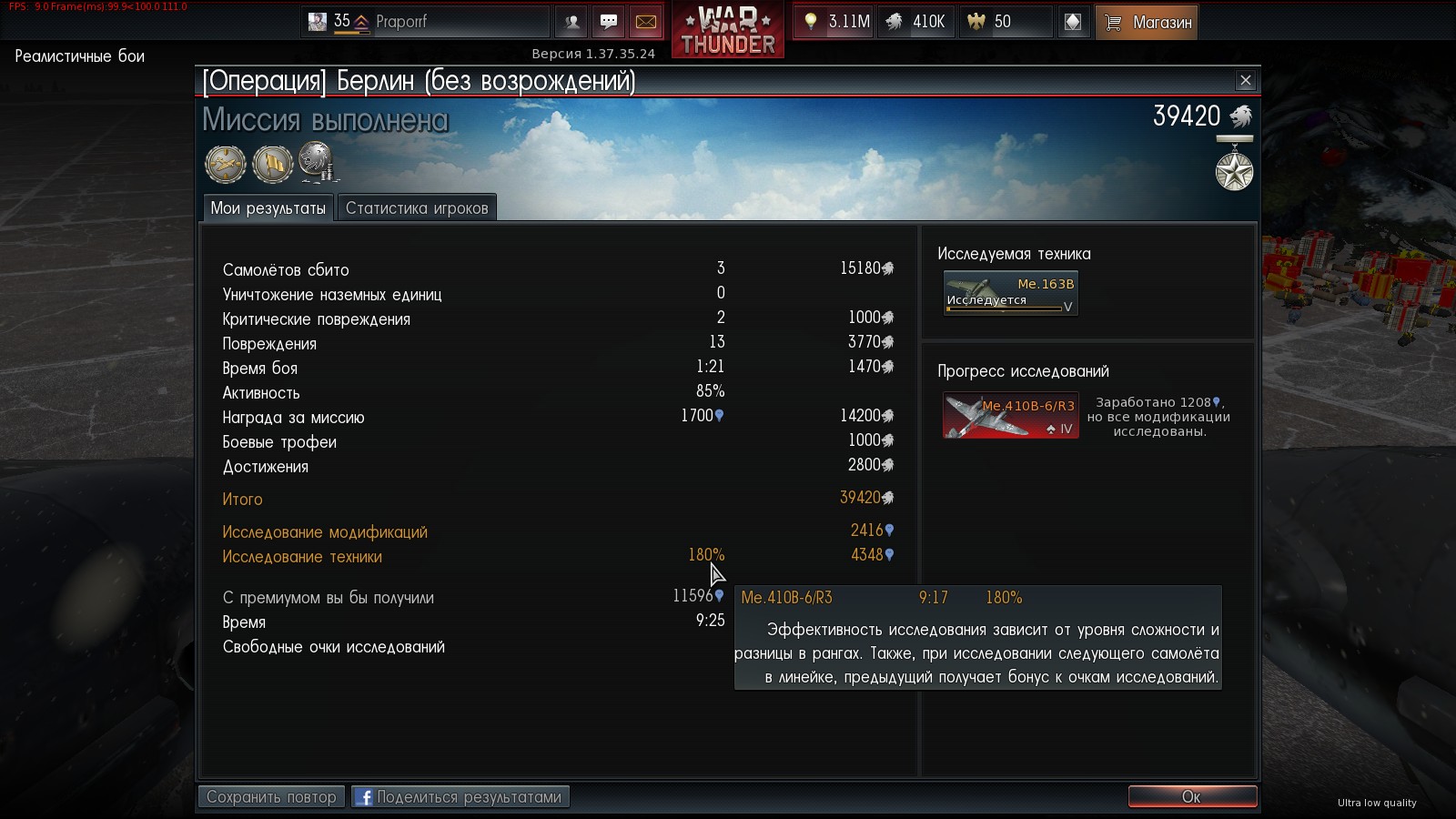Open the Me.410B-6/R3 progress card
This screenshot has width=1456, height=819.
click(1010, 415)
